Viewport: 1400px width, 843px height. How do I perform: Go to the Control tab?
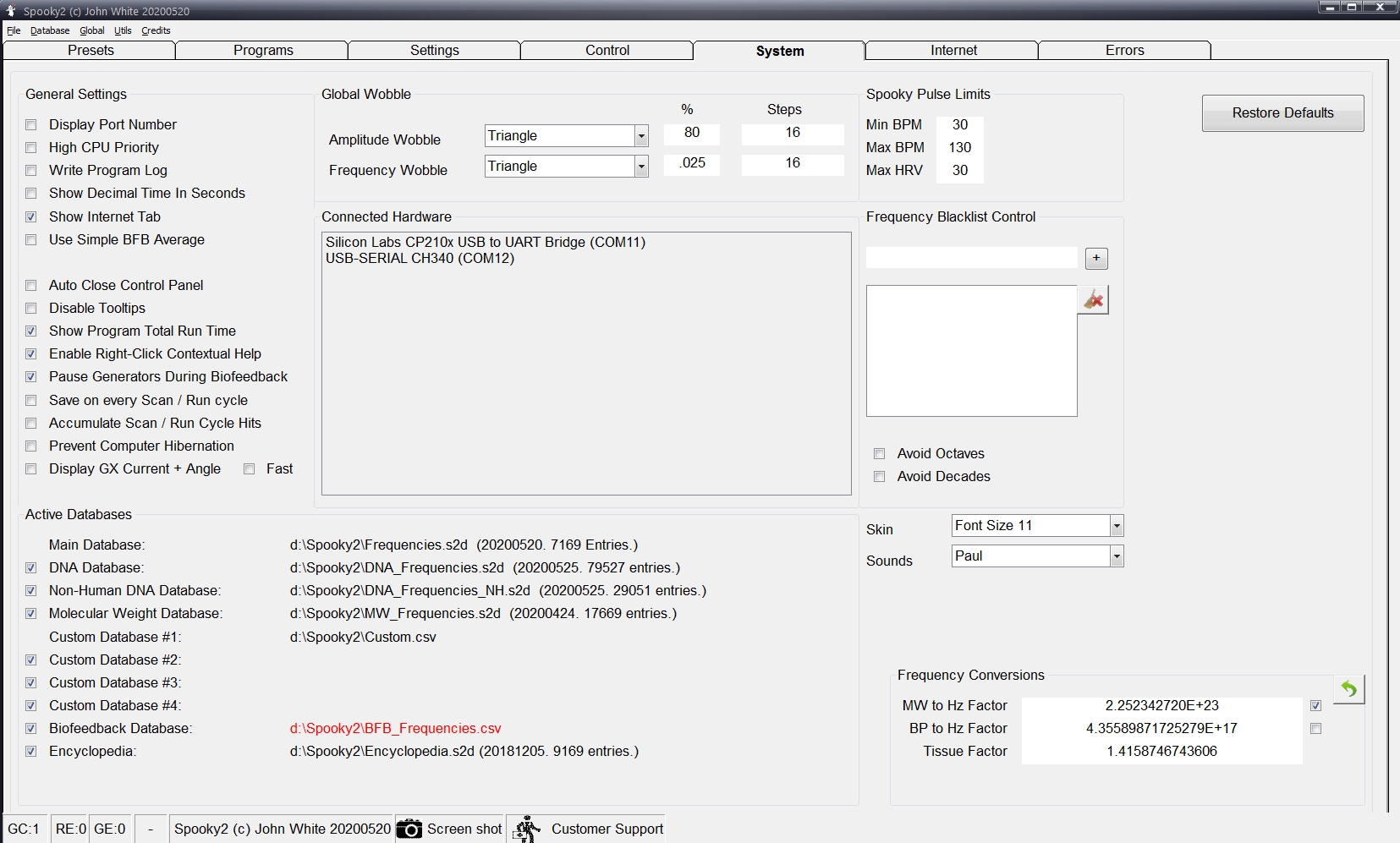pos(607,51)
